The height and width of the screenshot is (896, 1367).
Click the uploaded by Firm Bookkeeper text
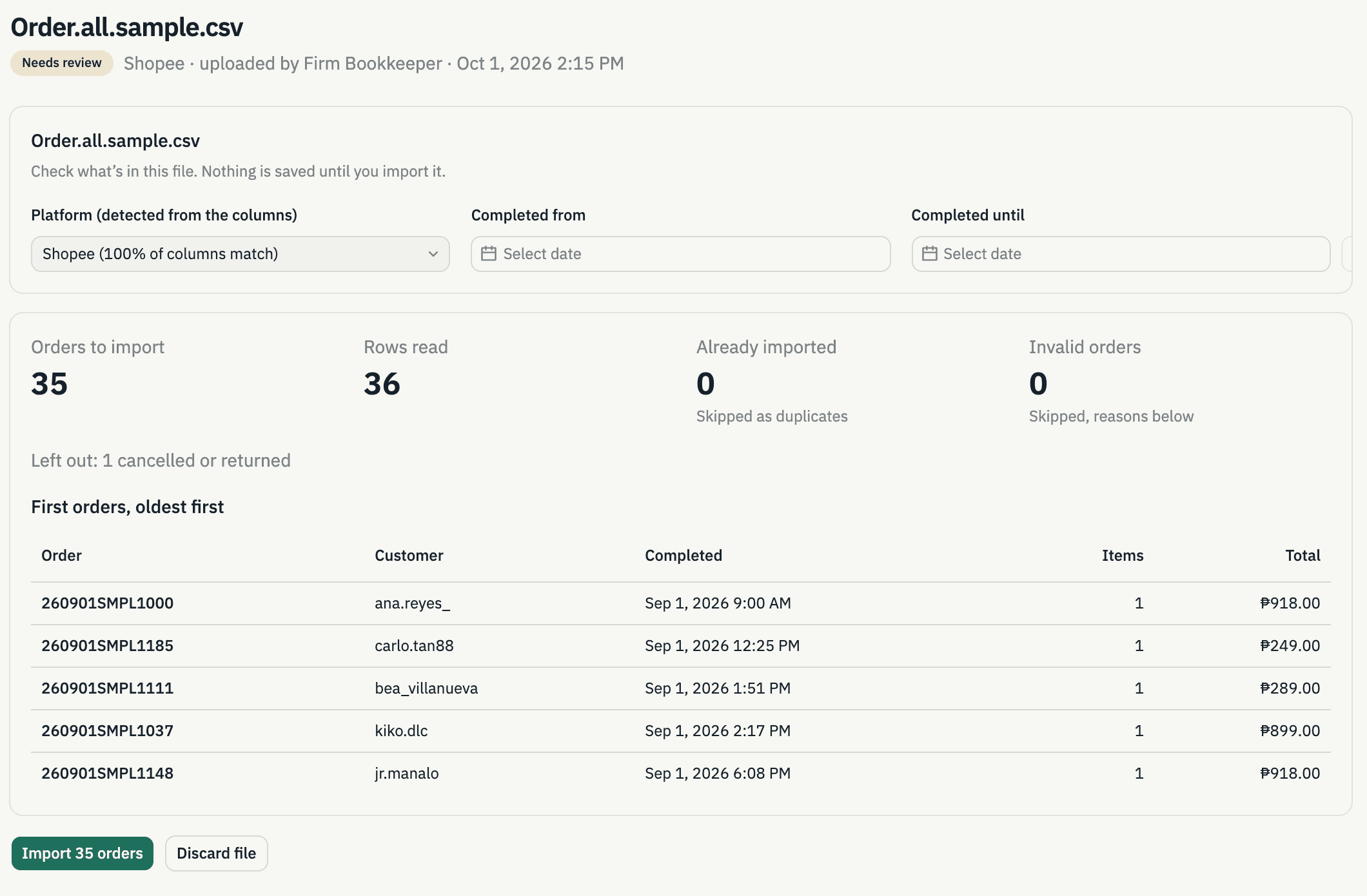pos(320,64)
